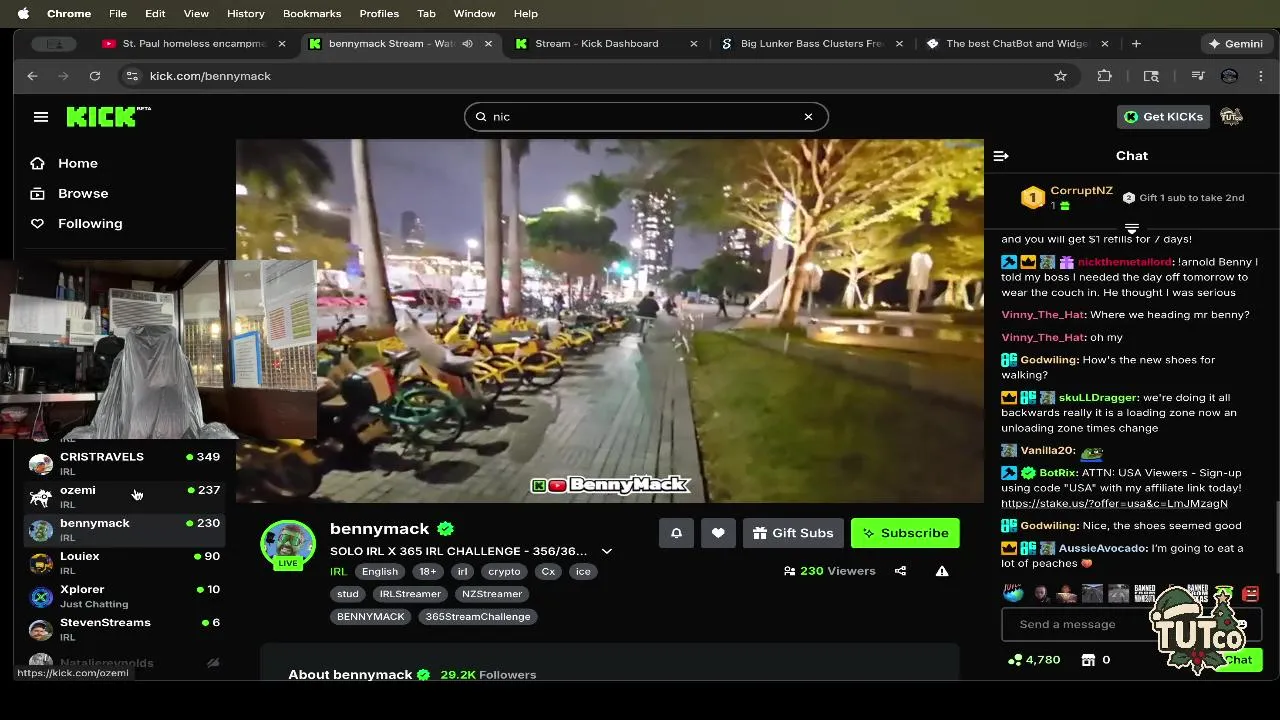This screenshot has height=720, width=1280.
Task: Open the Profiles menu in menu bar
Action: (x=379, y=13)
